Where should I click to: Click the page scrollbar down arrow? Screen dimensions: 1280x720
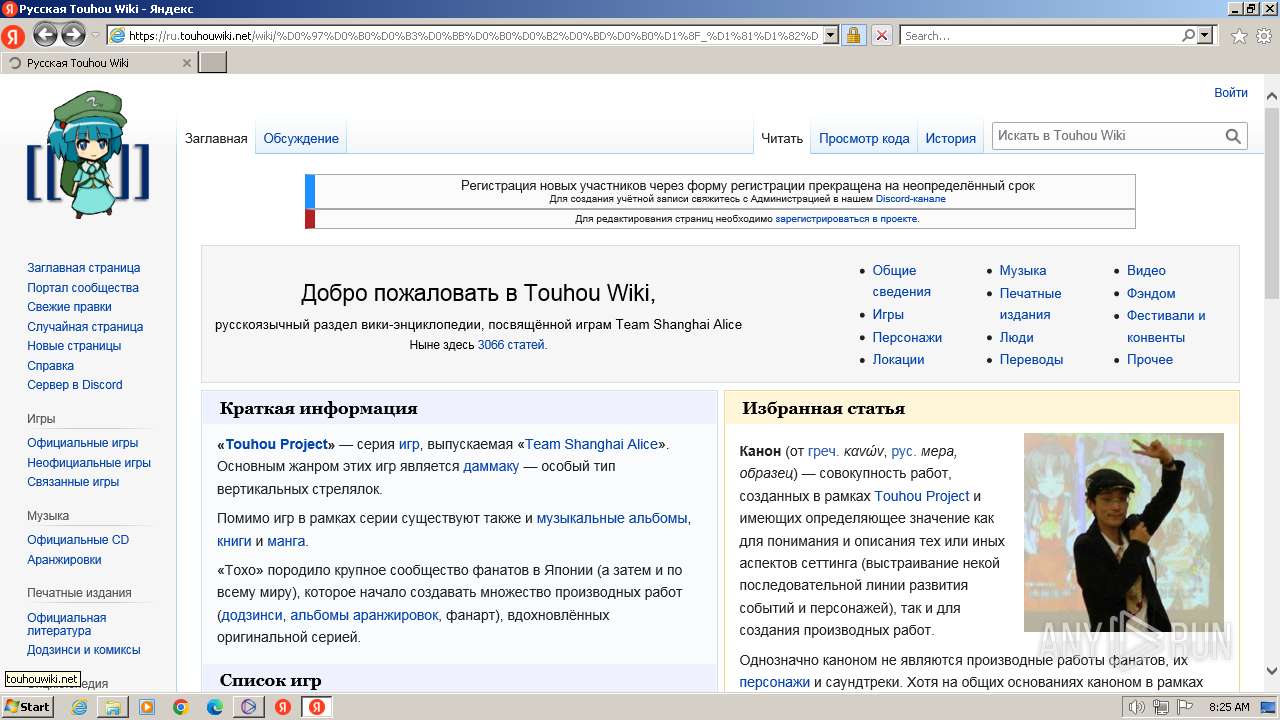pyautogui.click(x=1271, y=672)
